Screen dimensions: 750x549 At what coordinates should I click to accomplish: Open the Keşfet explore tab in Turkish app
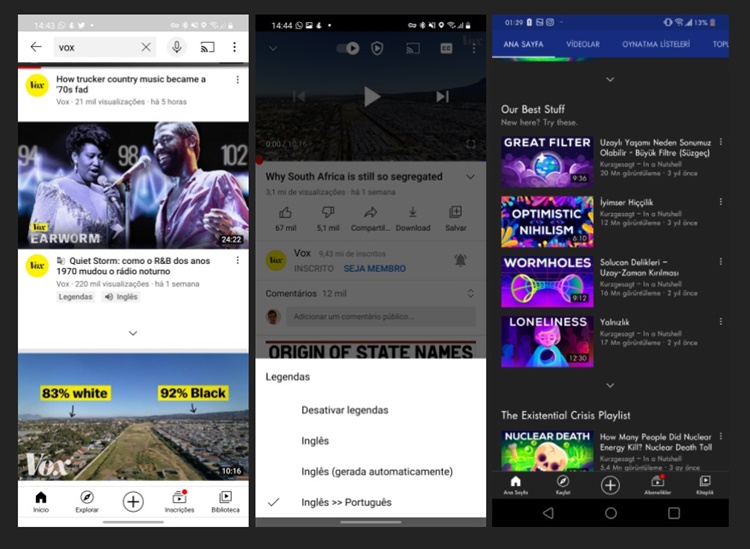(x=563, y=485)
